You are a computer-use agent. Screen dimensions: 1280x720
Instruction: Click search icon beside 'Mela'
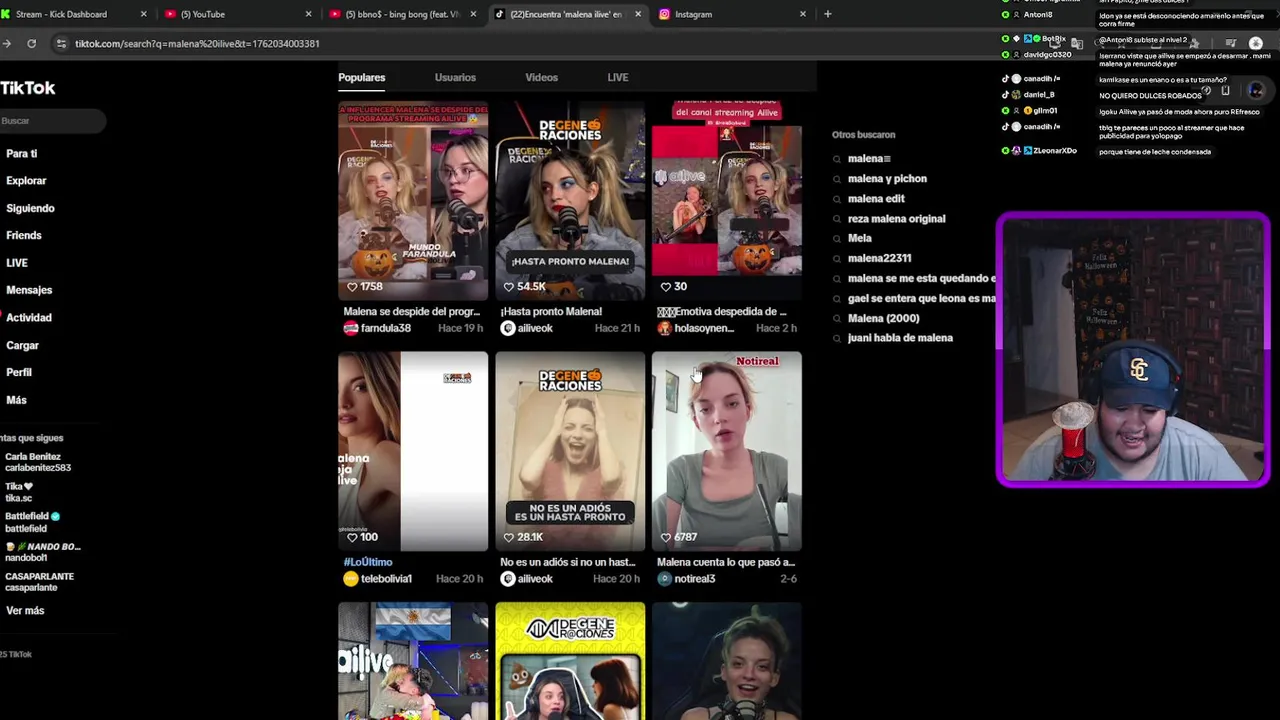837,239
